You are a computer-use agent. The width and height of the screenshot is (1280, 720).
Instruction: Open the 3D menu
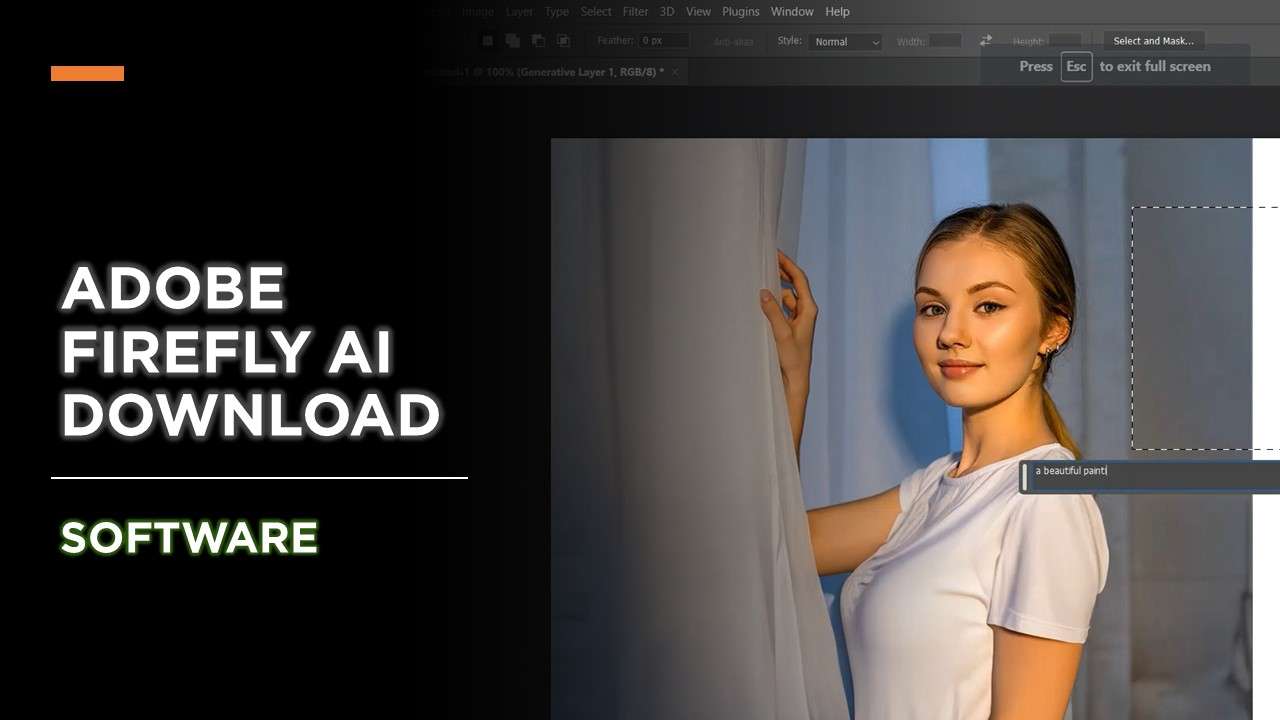click(x=667, y=12)
